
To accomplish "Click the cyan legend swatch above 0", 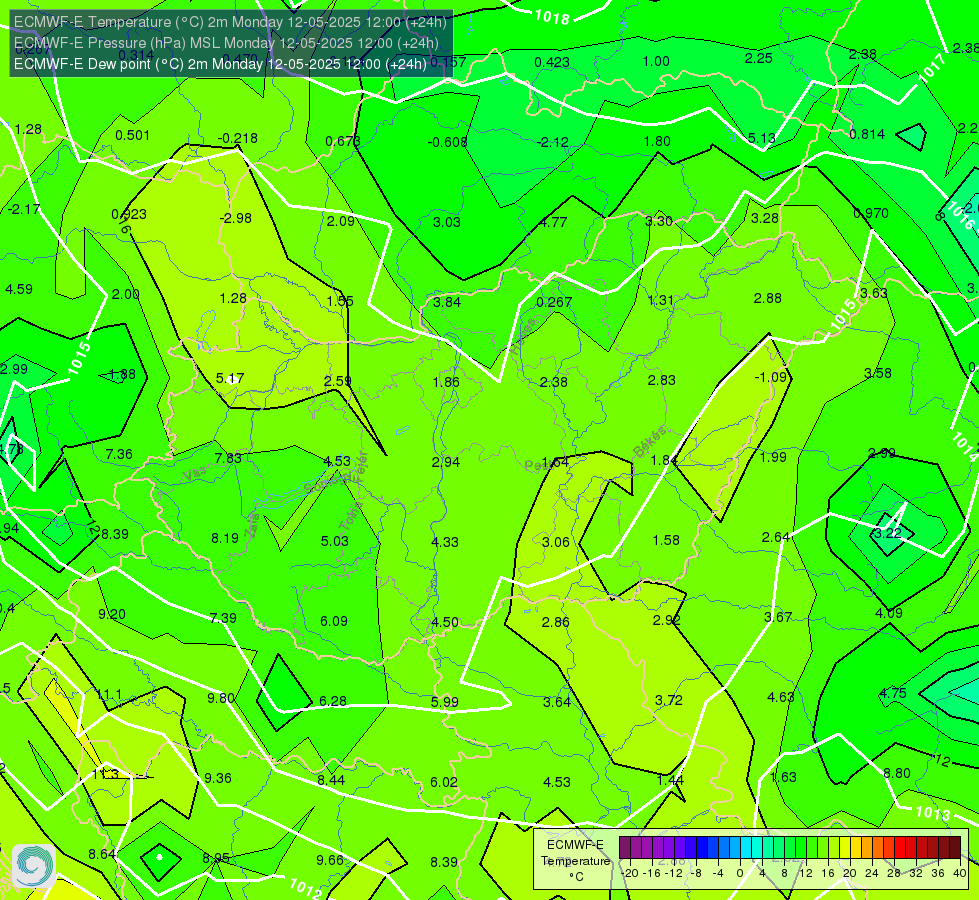I will point(746,848).
